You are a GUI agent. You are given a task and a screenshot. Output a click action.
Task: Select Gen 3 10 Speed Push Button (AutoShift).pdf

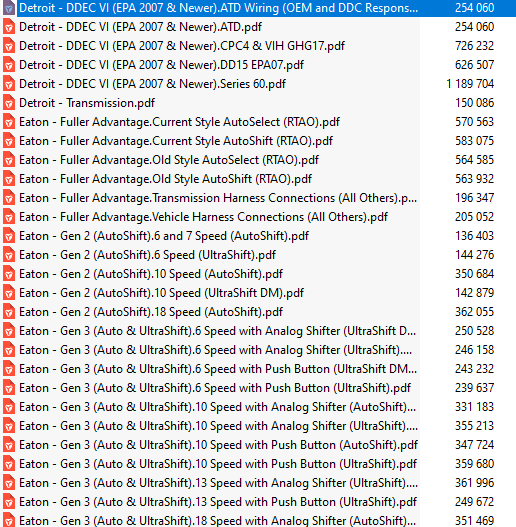218,445
